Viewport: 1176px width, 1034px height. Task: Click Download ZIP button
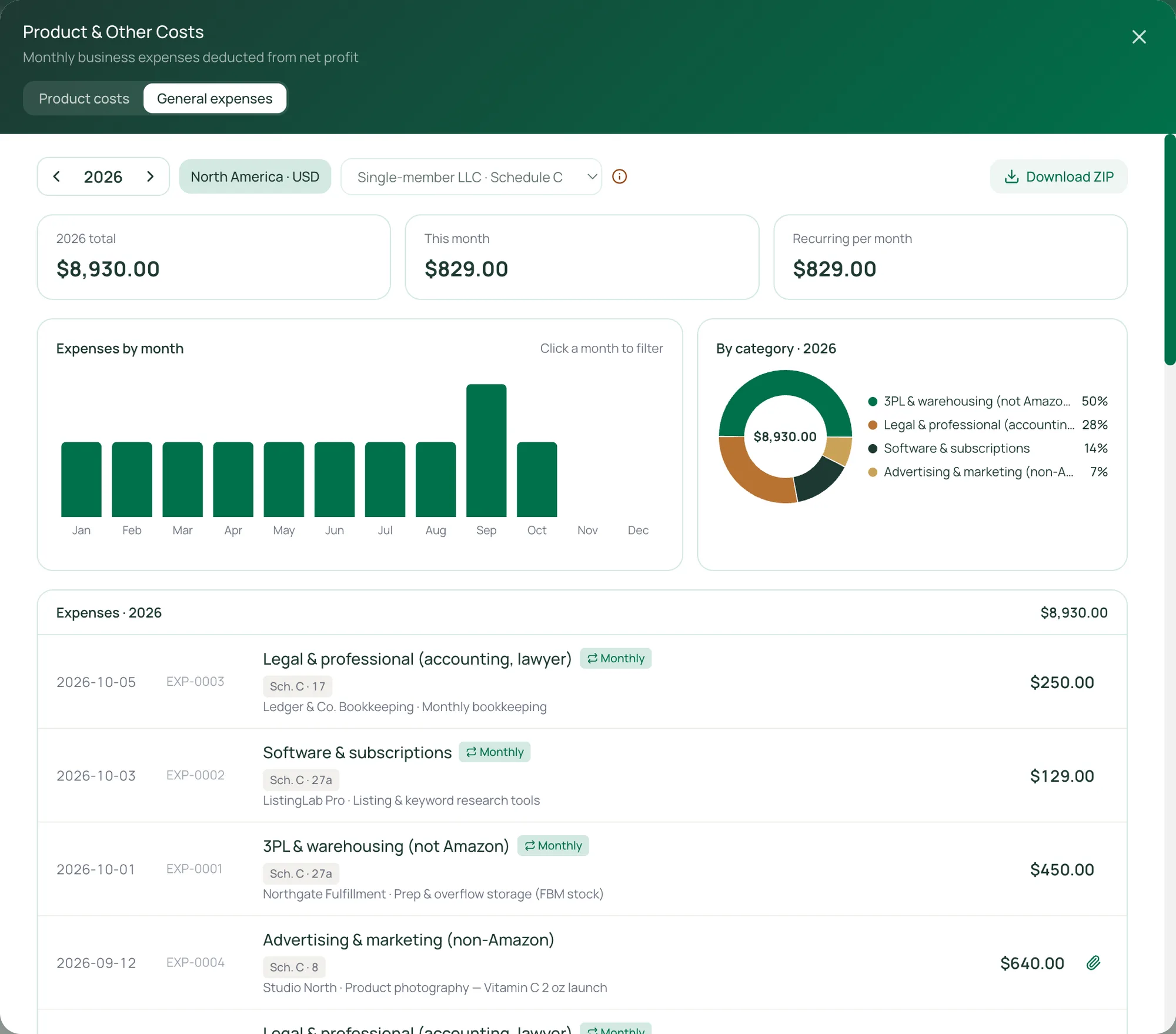tap(1058, 176)
